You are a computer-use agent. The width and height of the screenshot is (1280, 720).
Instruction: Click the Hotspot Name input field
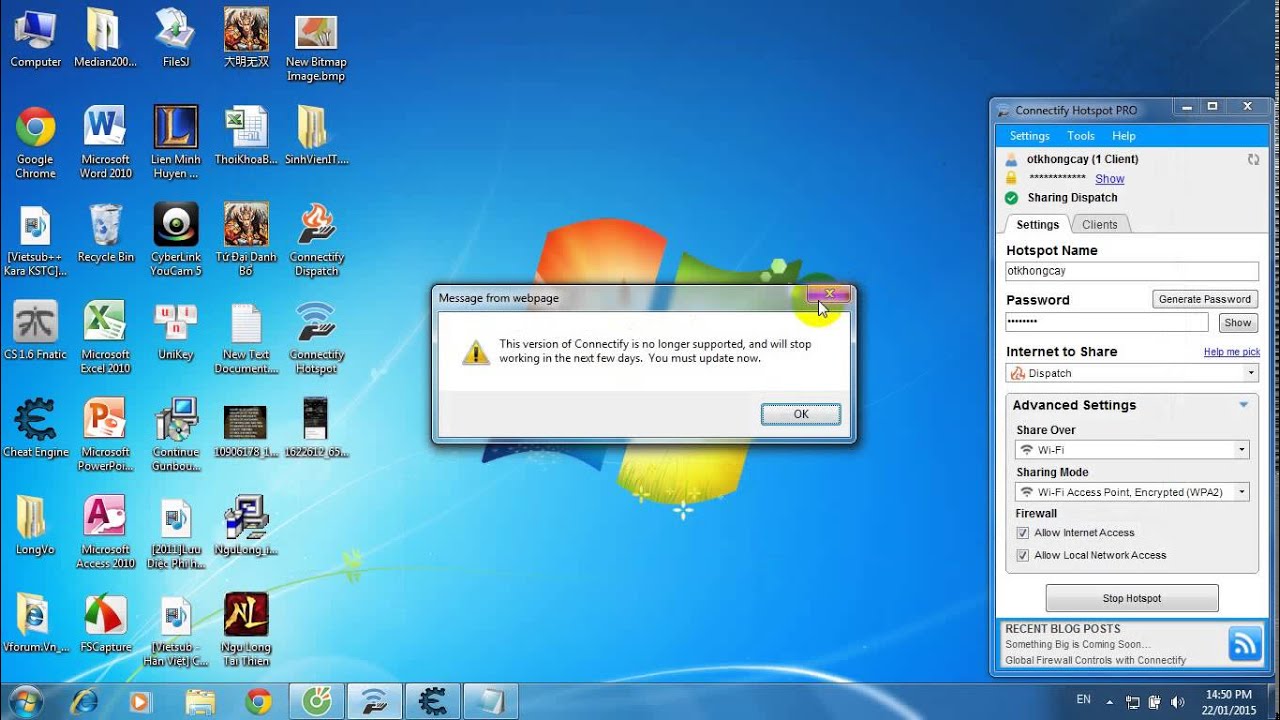point(1132,271)
